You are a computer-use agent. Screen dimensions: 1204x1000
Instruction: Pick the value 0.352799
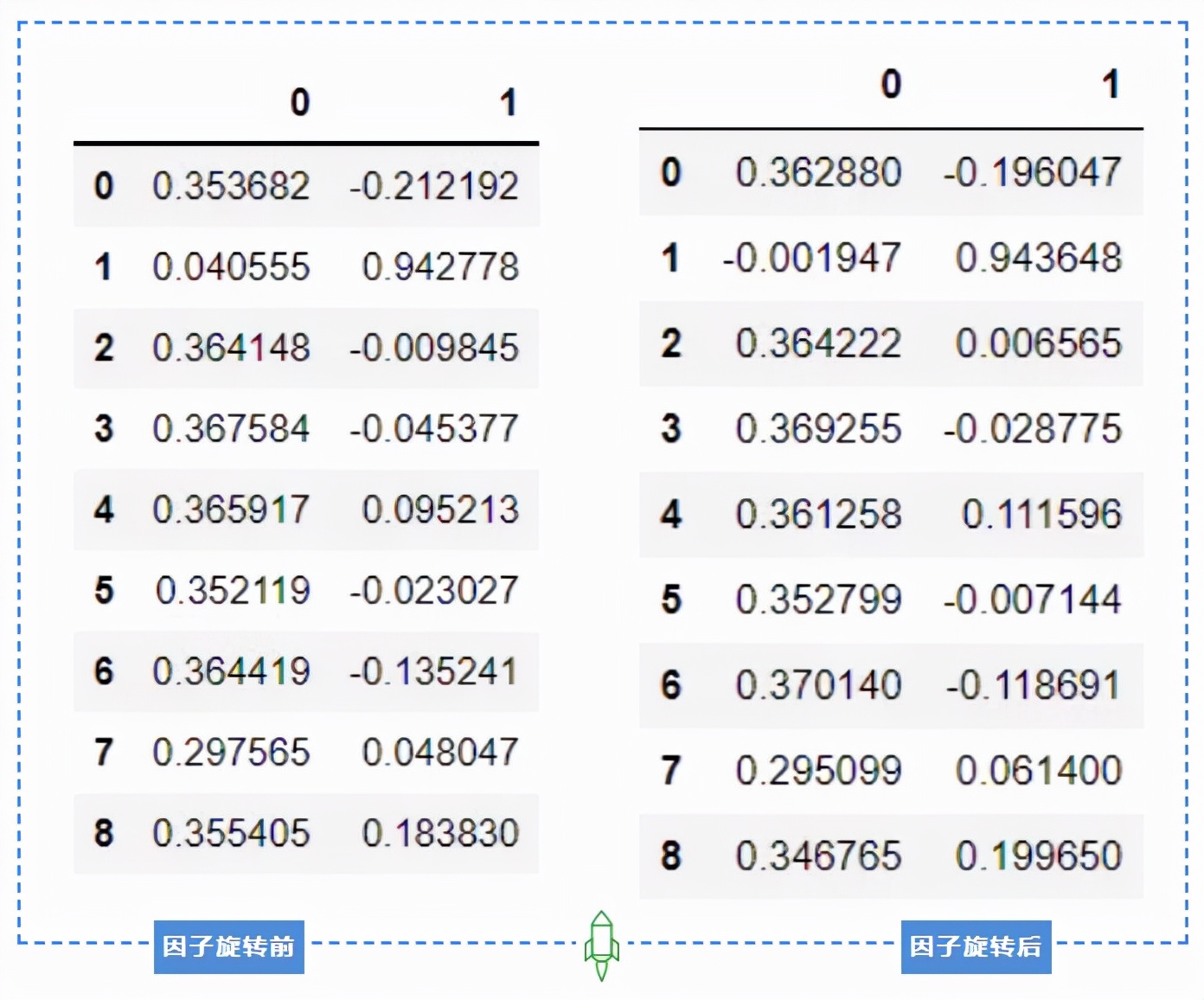(x=818, y=599)
